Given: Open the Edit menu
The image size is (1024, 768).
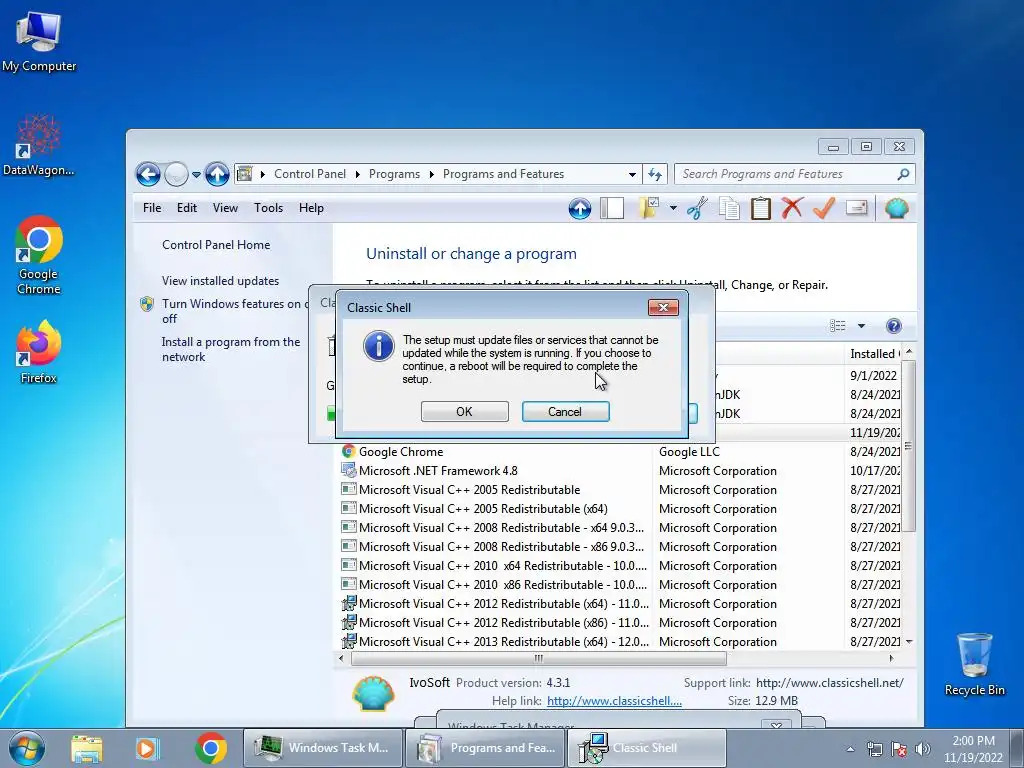Looking at the screenshot, I should coord(187,208).
